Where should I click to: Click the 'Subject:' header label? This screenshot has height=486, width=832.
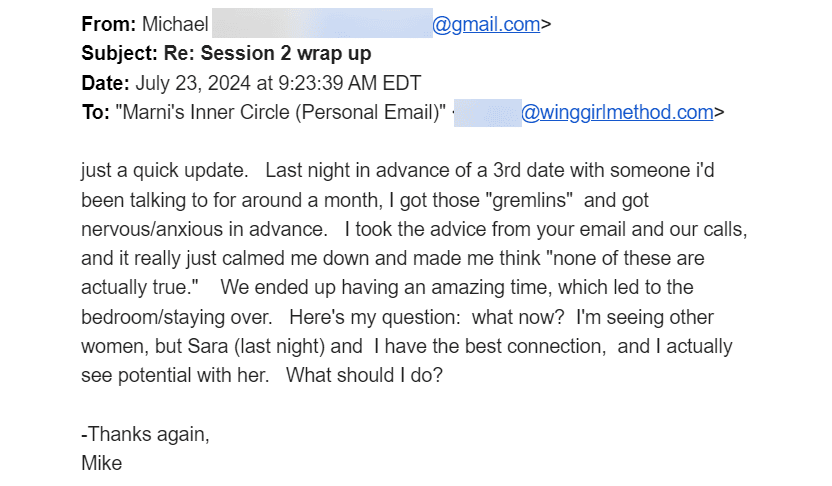pos(119,54)
